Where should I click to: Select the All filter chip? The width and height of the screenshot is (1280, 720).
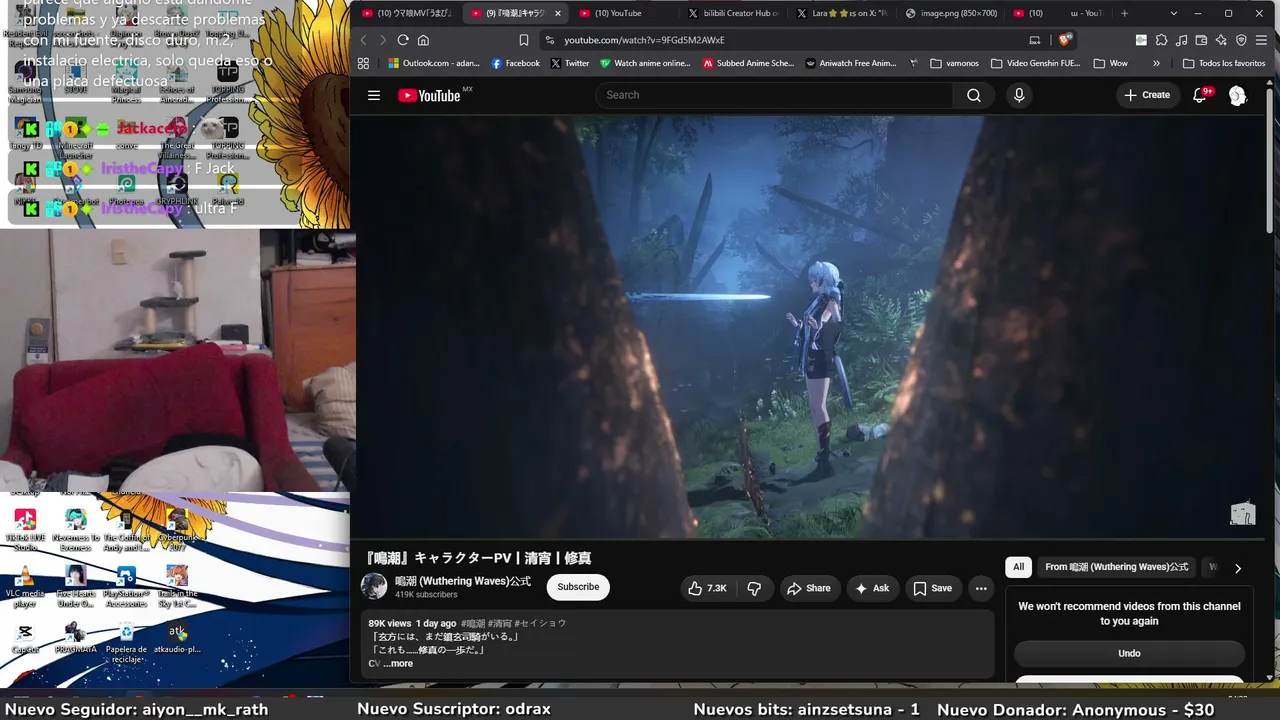1018,567
